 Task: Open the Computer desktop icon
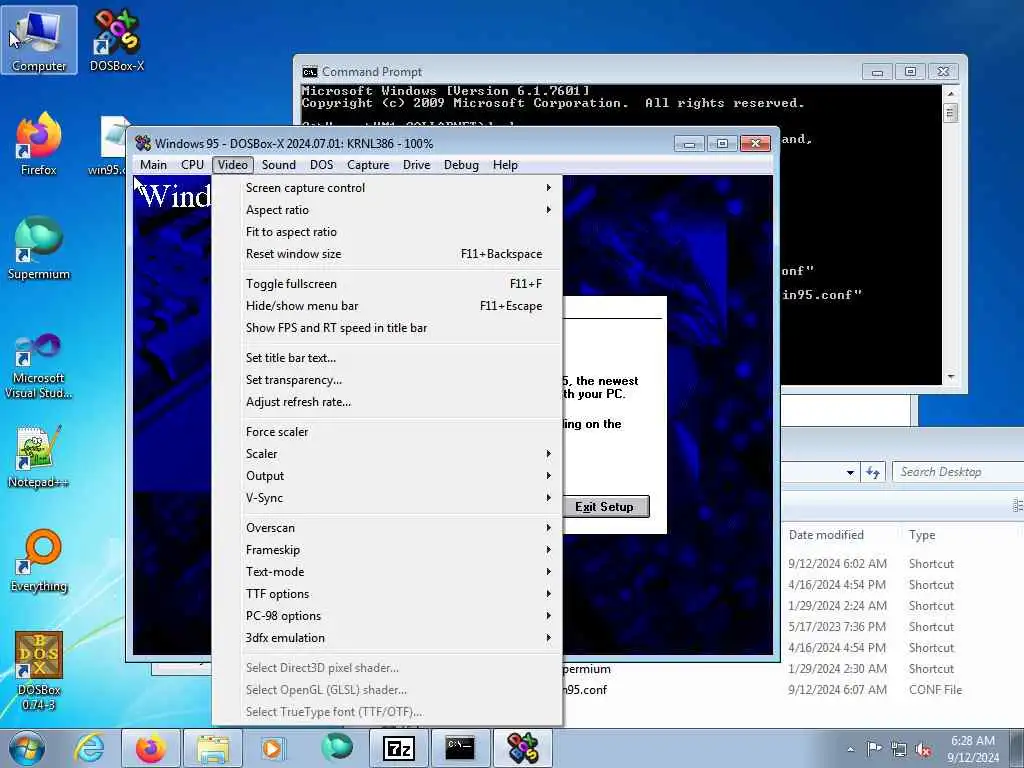39,40
